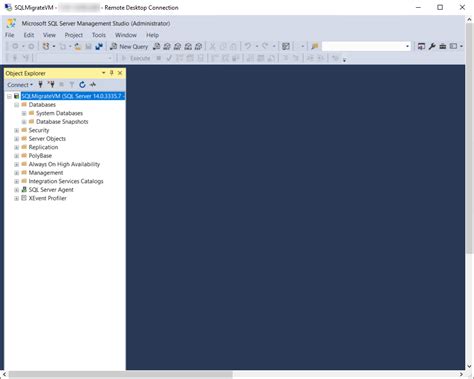
Task: Expand the Database Snapshots folder
Action: [x=24, y=122]
